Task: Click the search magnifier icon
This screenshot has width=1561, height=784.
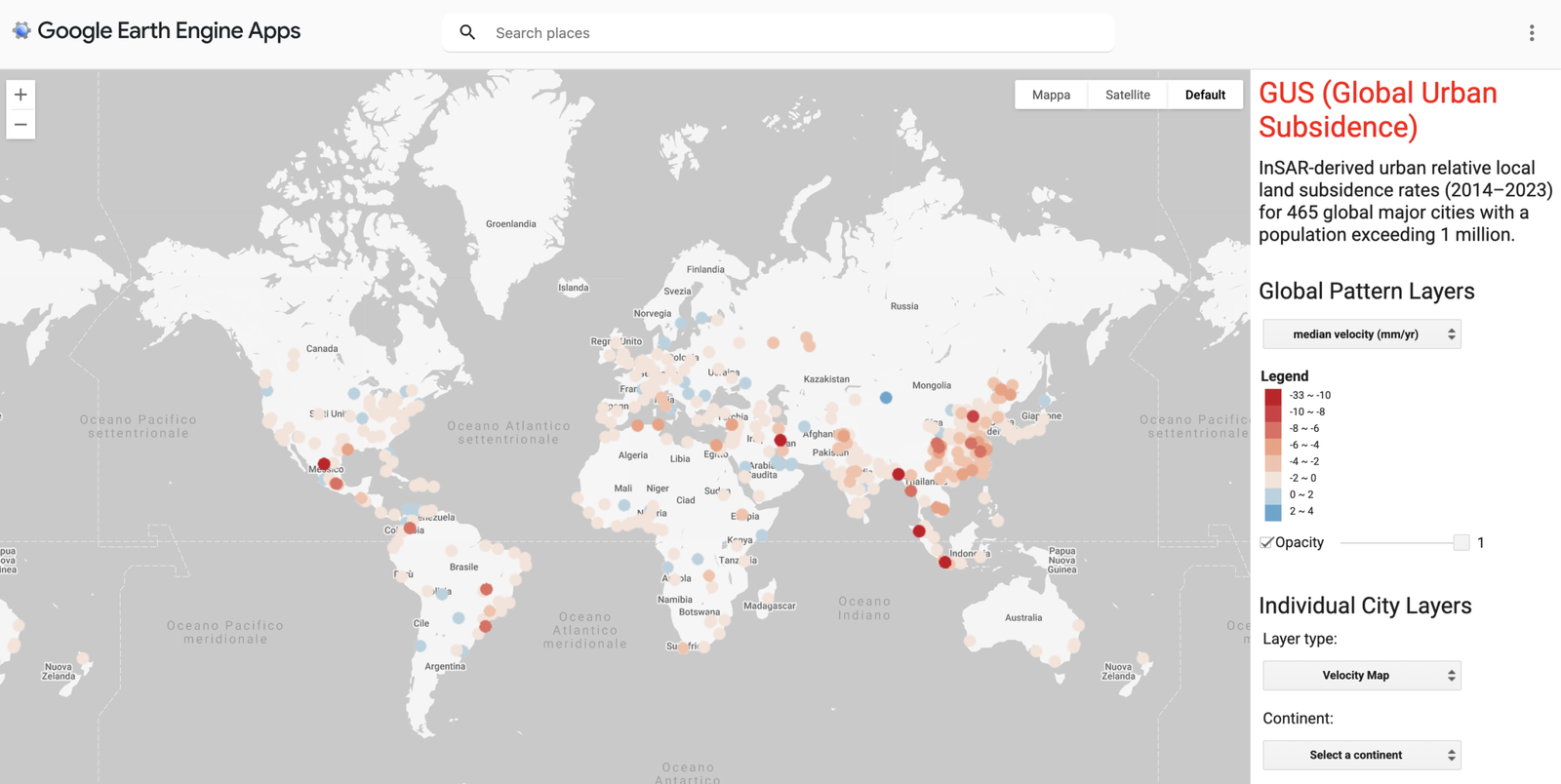Action: (x=467, y=33)
